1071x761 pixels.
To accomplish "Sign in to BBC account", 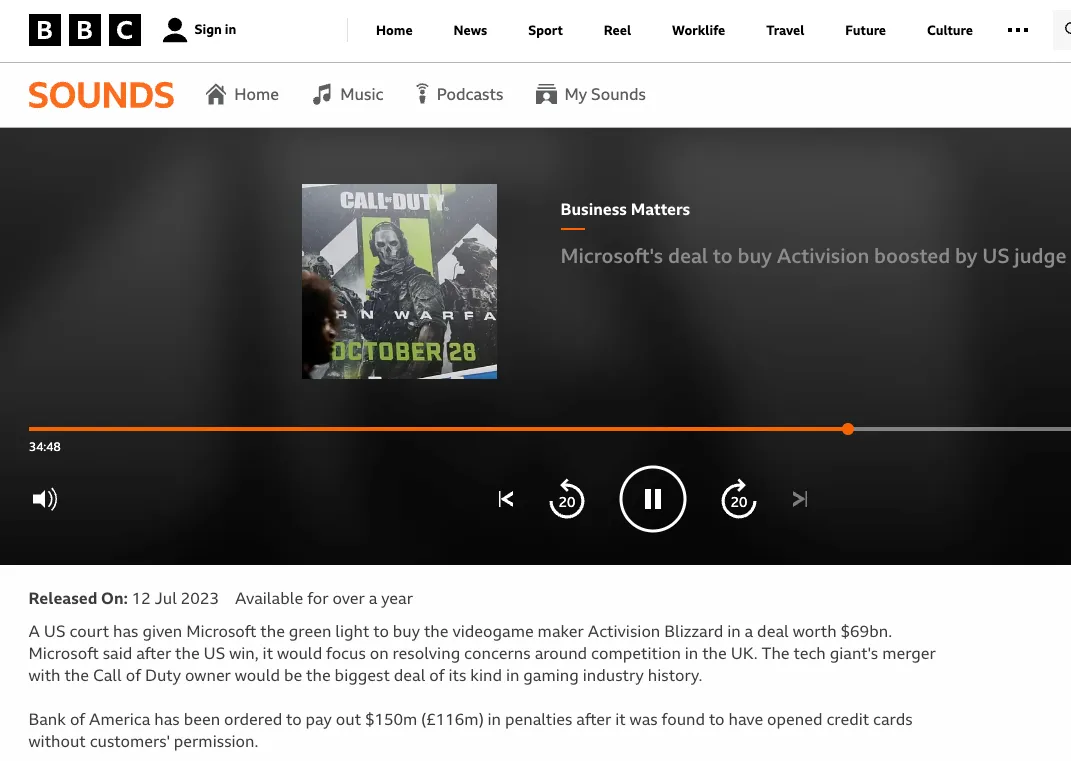I will point(199,30).
